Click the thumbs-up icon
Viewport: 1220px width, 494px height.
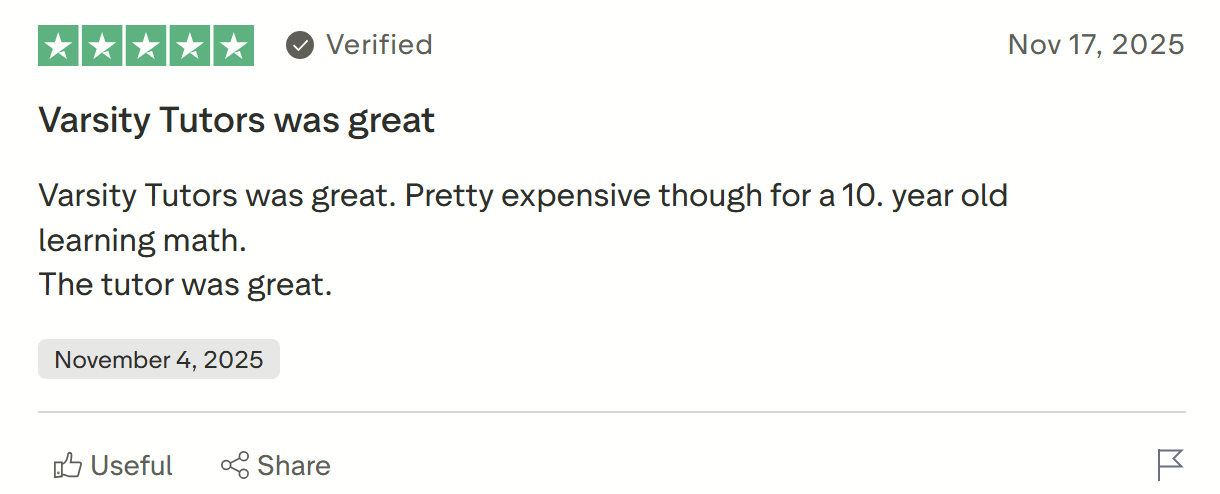(67, 466)
